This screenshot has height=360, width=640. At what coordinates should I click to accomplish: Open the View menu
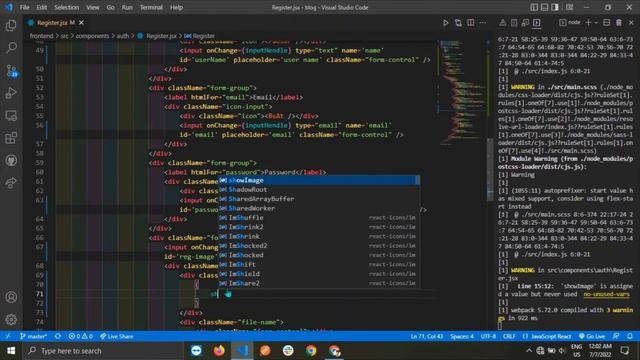pos(93,7)
